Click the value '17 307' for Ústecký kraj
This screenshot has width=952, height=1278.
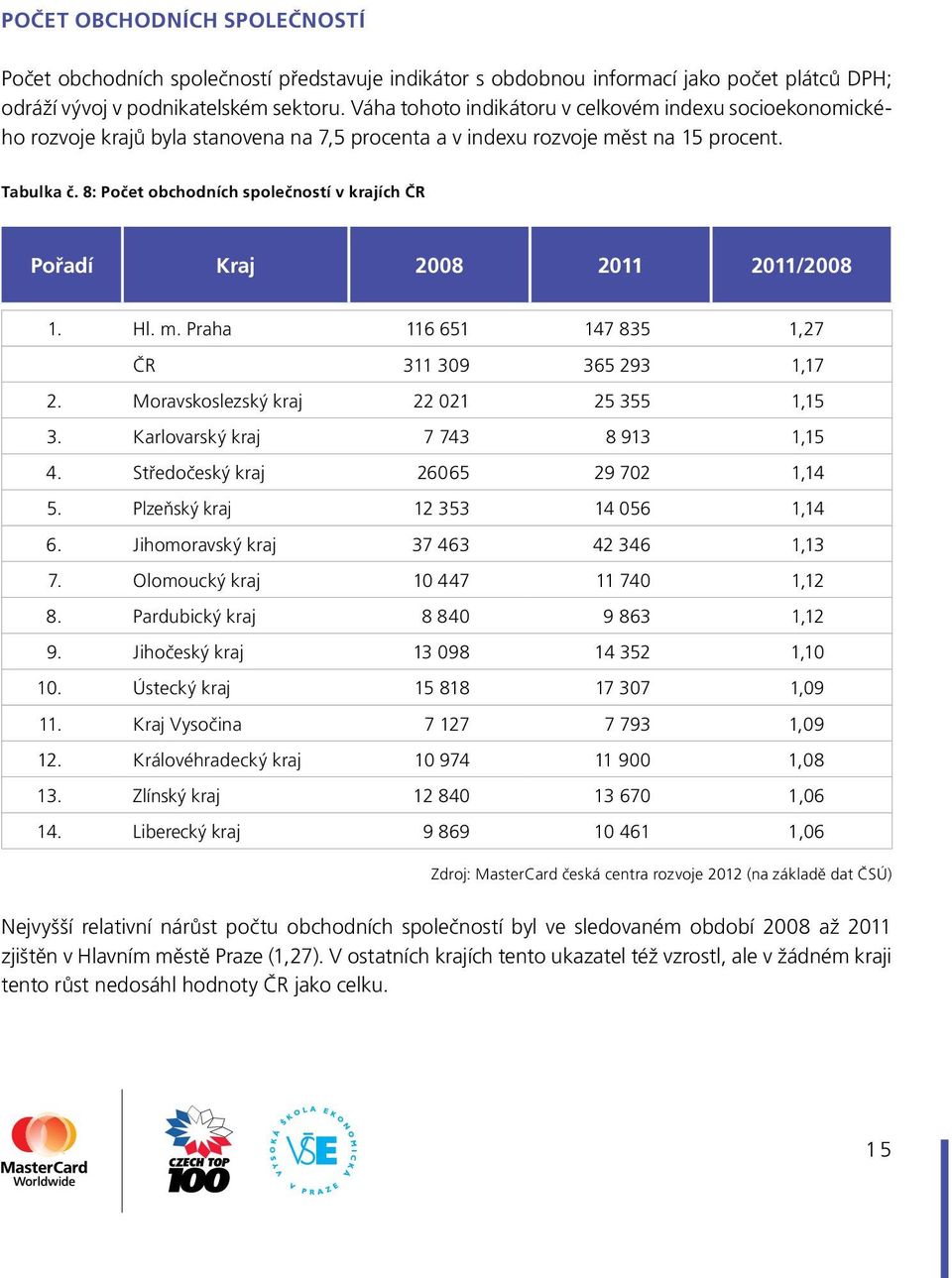pyautogui.click(x=623, y=688)
